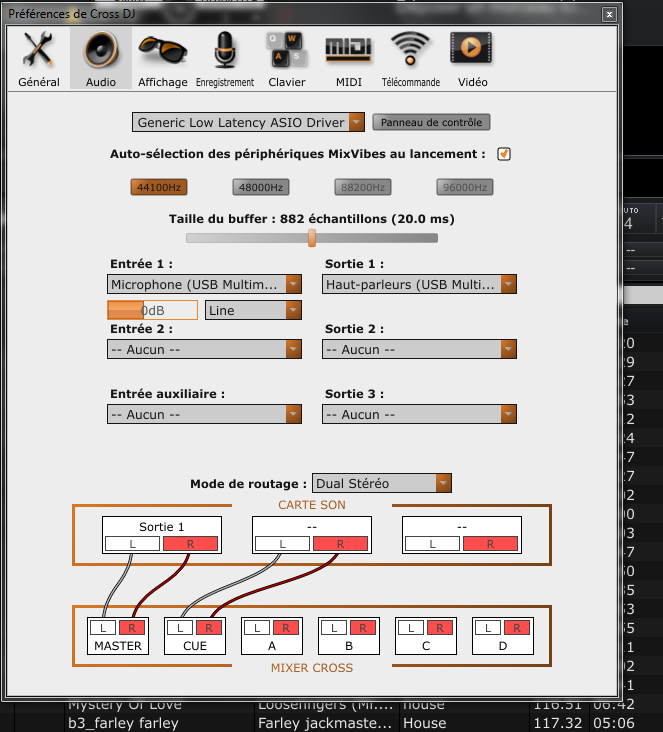Select 44100Hz sample rate

click(159, 187)
